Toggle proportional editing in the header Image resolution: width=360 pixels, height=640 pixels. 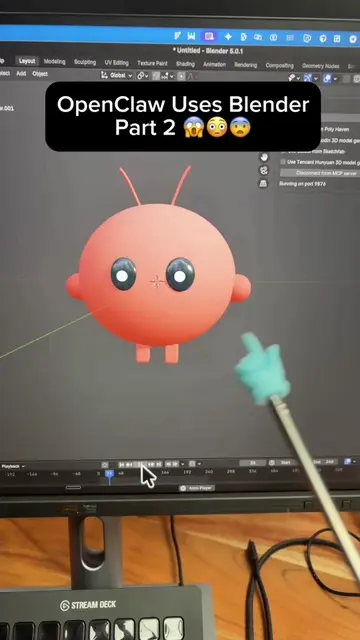pos(182,76)
